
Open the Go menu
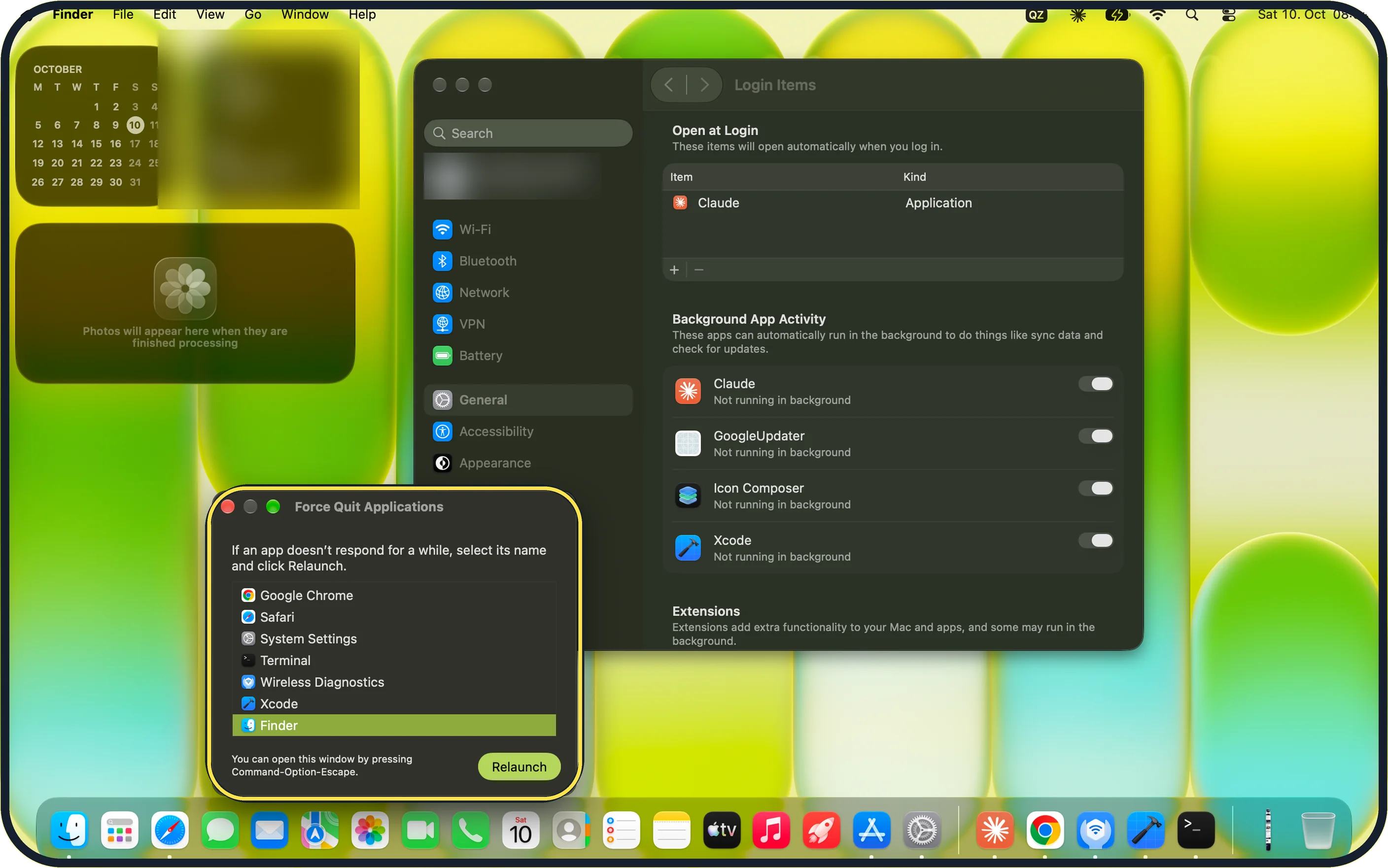coord(253,14)
